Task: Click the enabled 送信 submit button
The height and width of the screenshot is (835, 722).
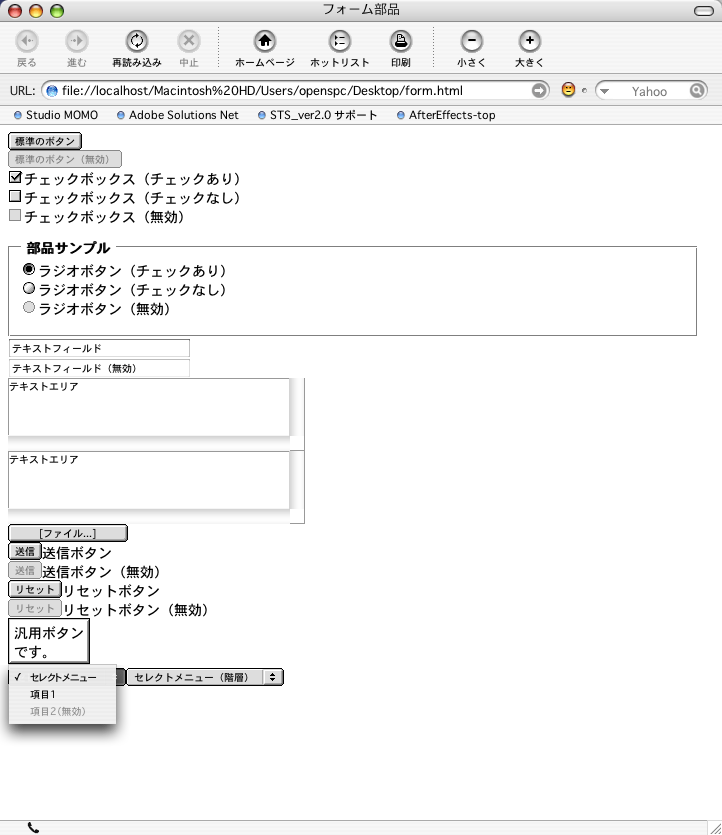Action: tap(24, 552)
